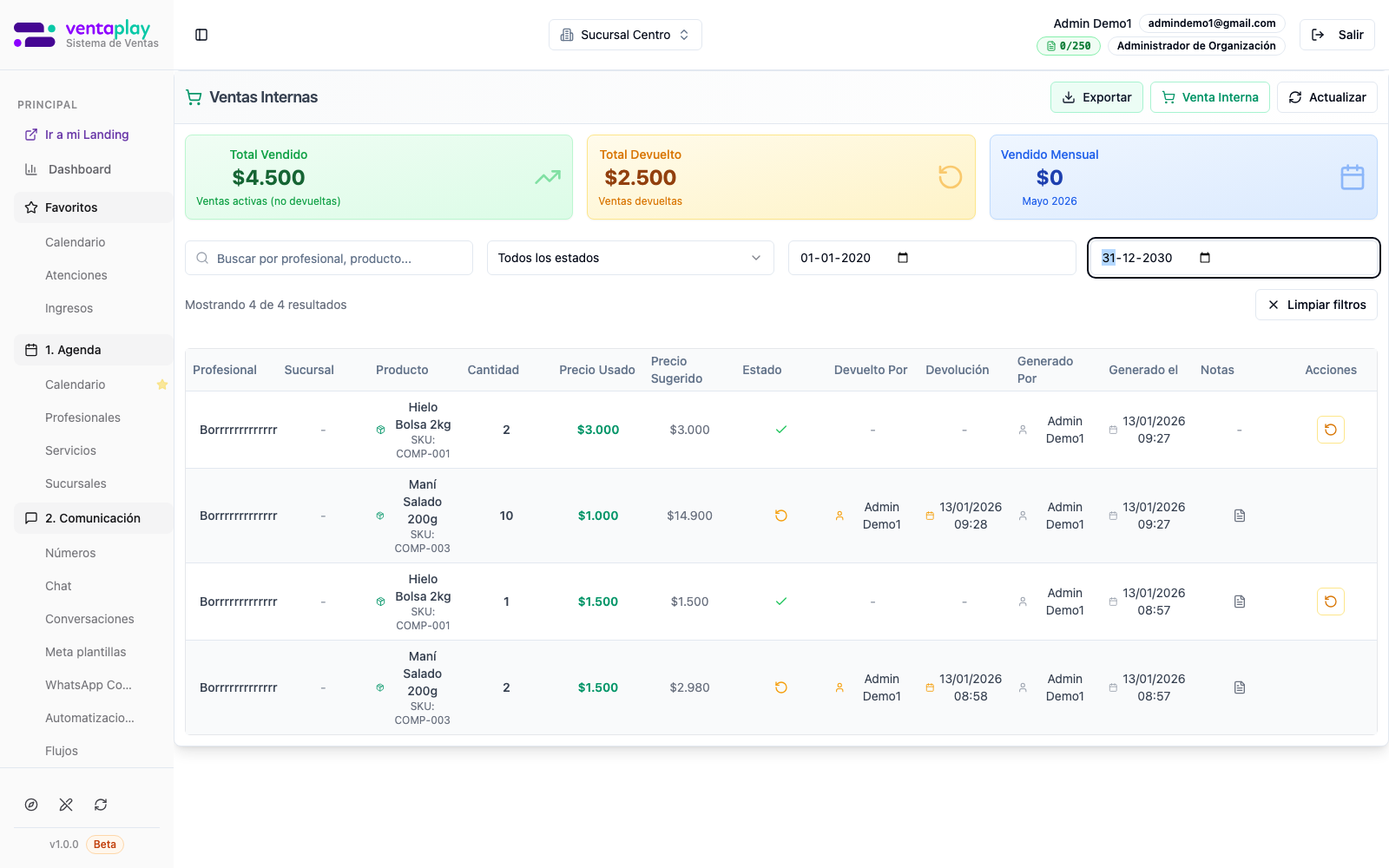Open the Todos los estados filter dropdown

coord(630,258)
